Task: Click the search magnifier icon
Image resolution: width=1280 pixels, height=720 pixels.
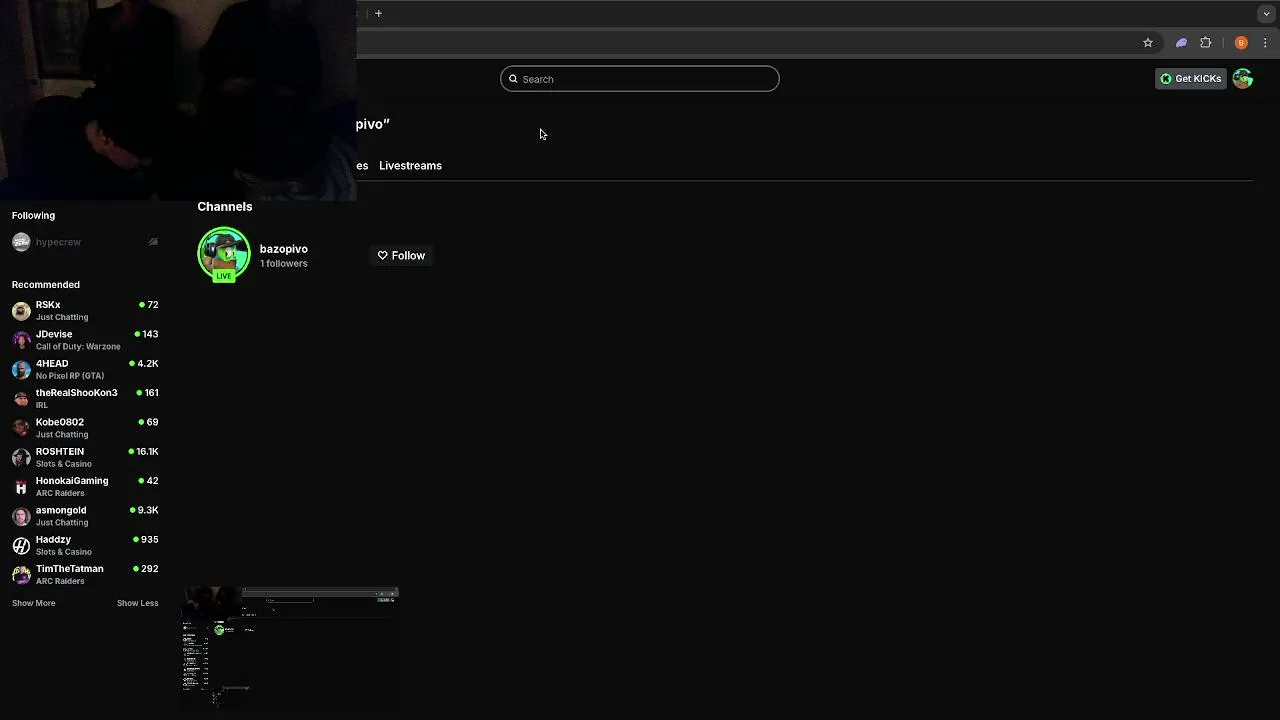Action: point(513,79)
